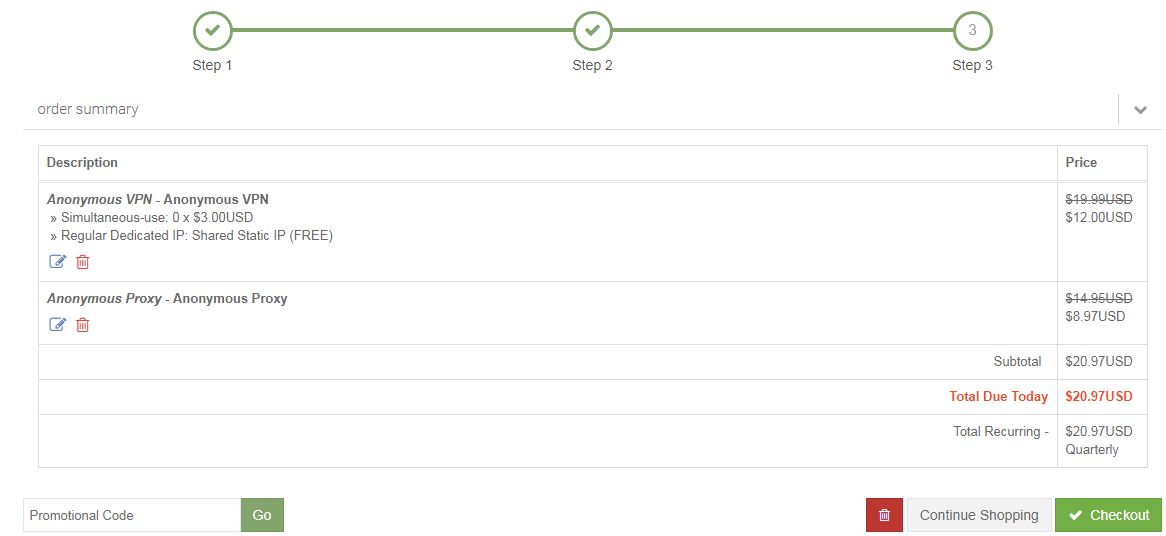Click Continue Shopping
1166x536 pixels.
tap(979, 515)
